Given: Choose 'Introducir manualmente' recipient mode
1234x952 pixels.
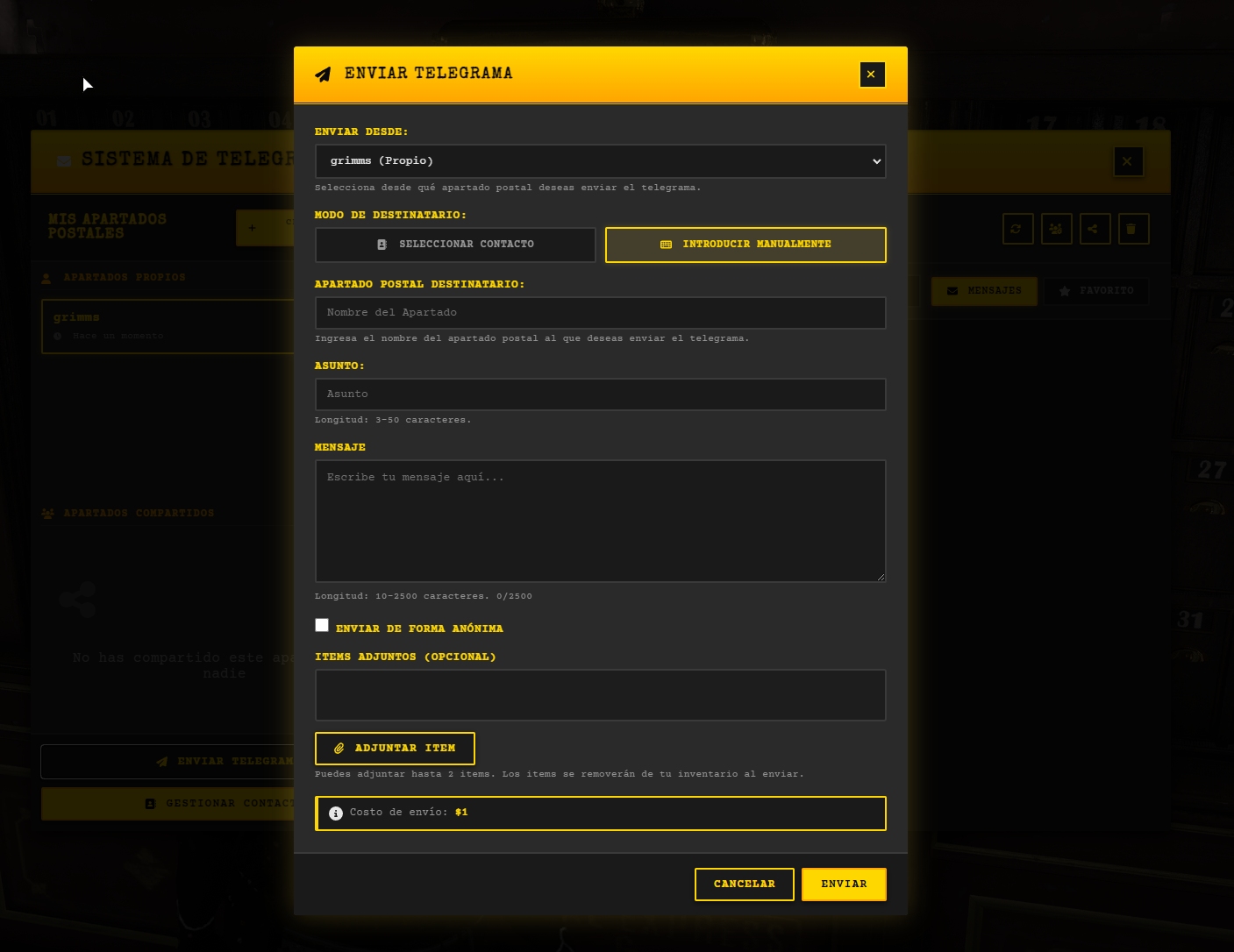Looking at the screenshot, I should tap(745, 245).
